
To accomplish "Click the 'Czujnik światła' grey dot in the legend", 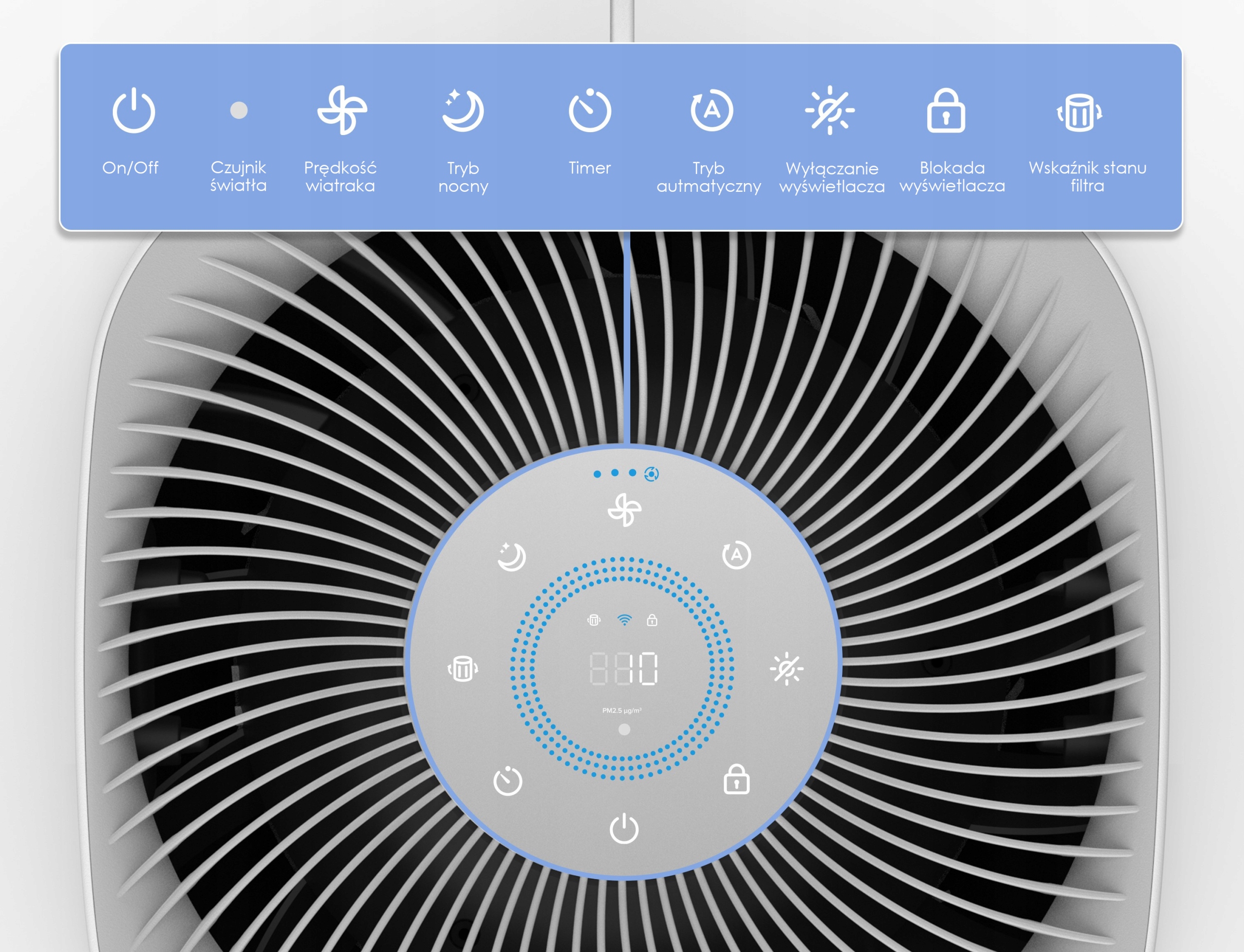I will tap(239, 110).
